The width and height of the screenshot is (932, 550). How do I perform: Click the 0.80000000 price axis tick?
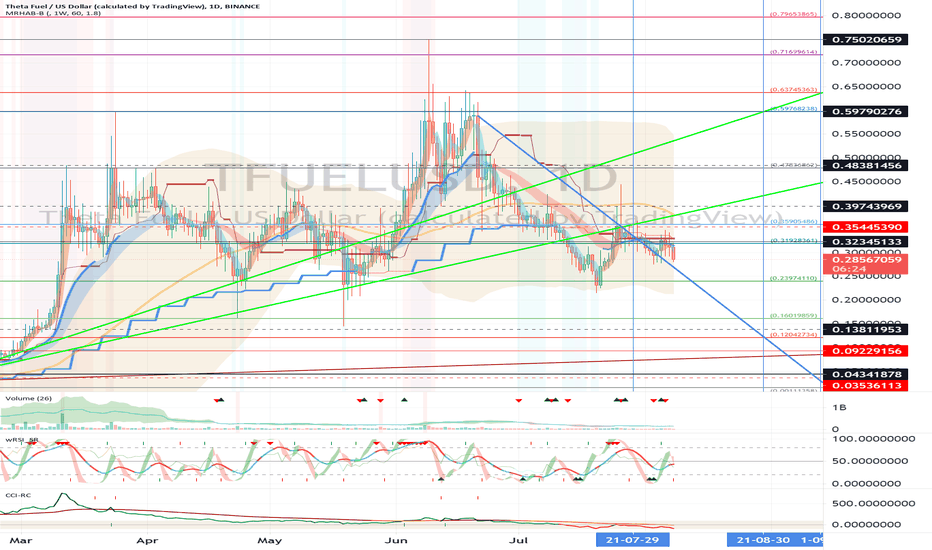click(x=866, y=15)
